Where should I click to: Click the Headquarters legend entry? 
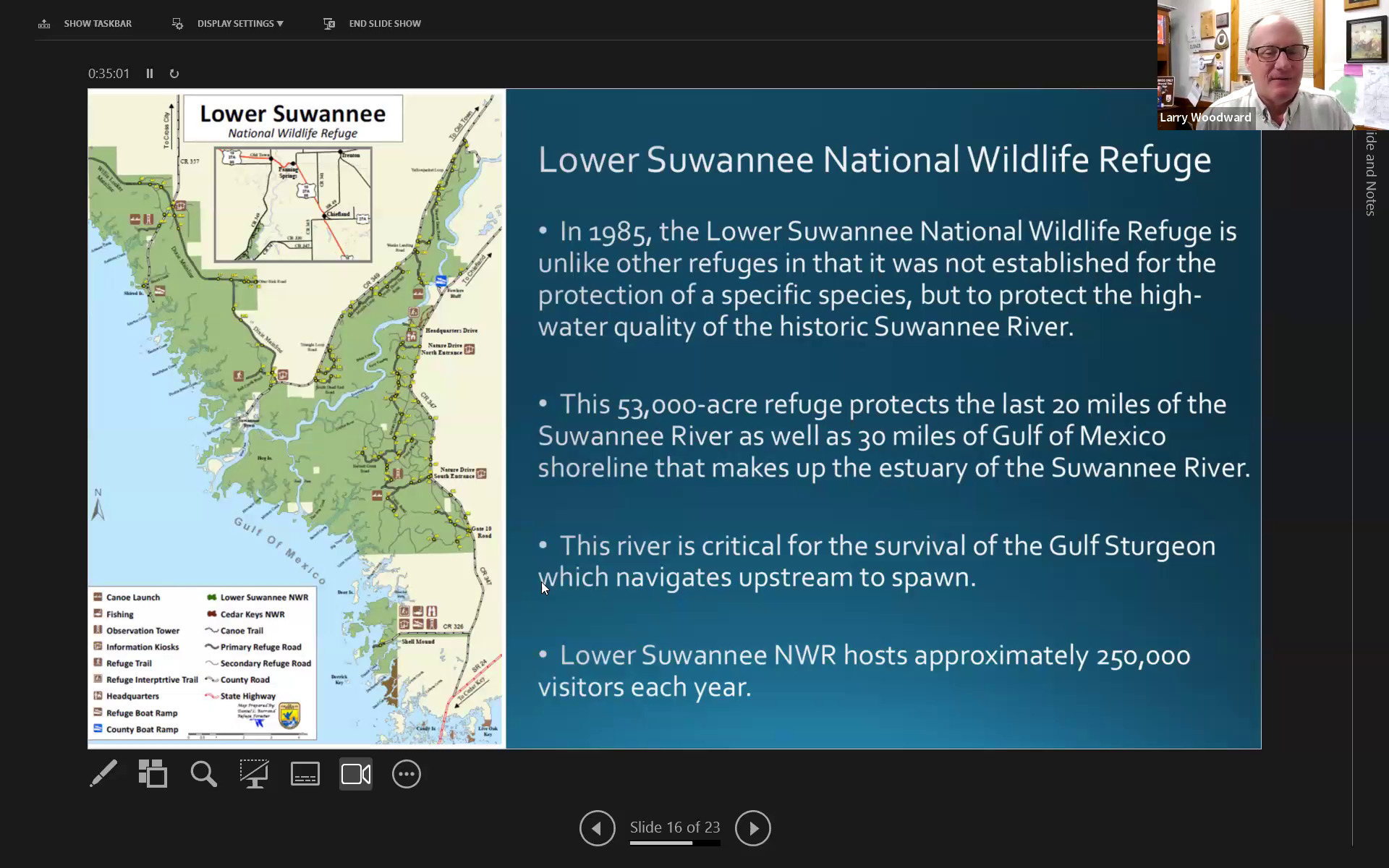pyautogui.click(x=127, y=696)
